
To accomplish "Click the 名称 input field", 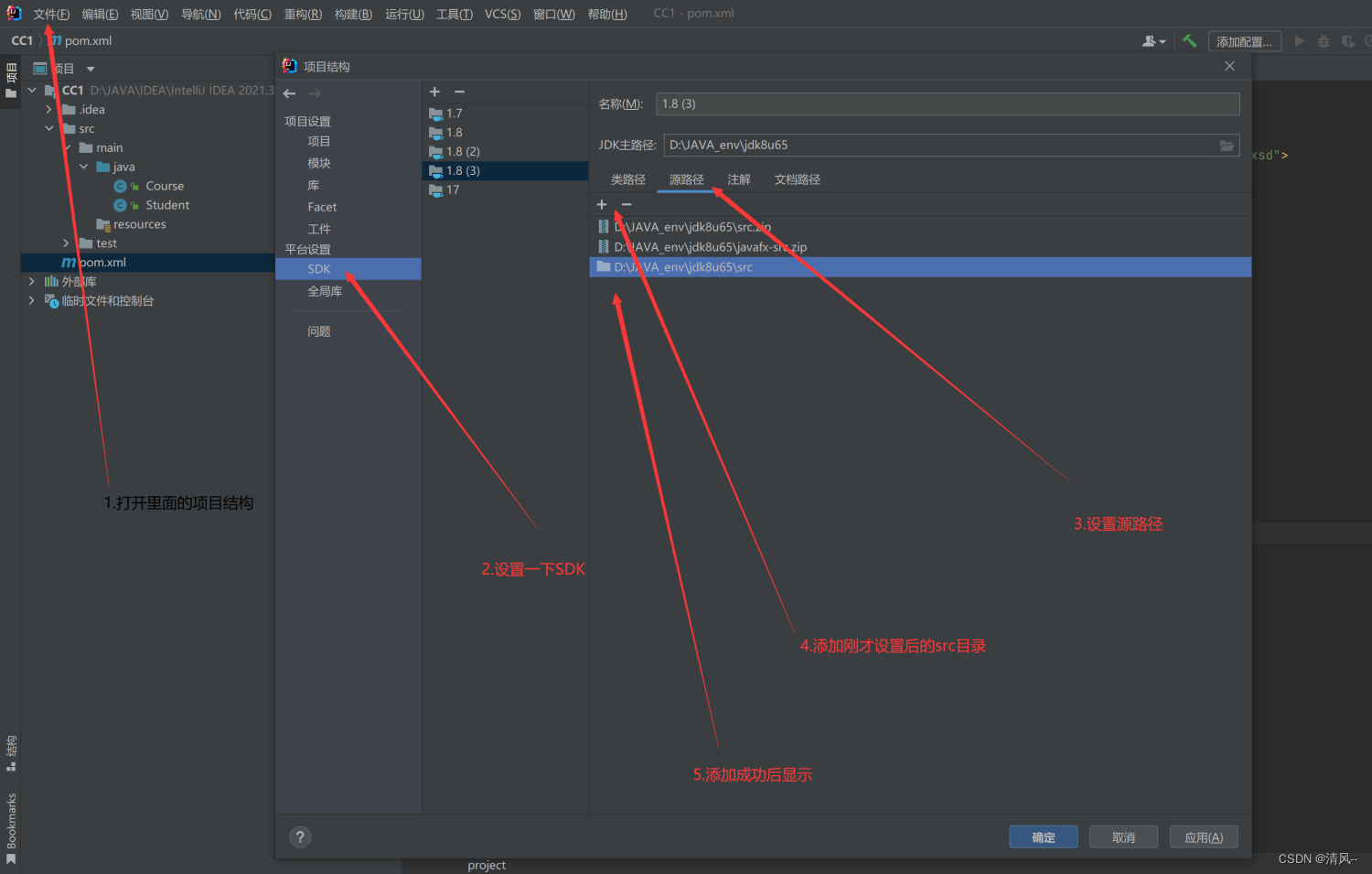I will [948, 104].
